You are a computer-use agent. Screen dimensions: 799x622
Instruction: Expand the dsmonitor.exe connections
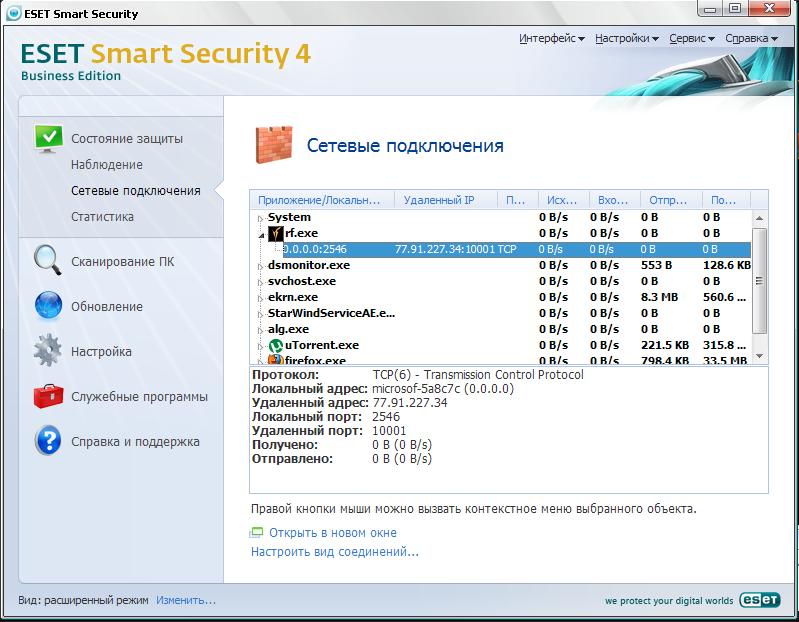point(262,266)
